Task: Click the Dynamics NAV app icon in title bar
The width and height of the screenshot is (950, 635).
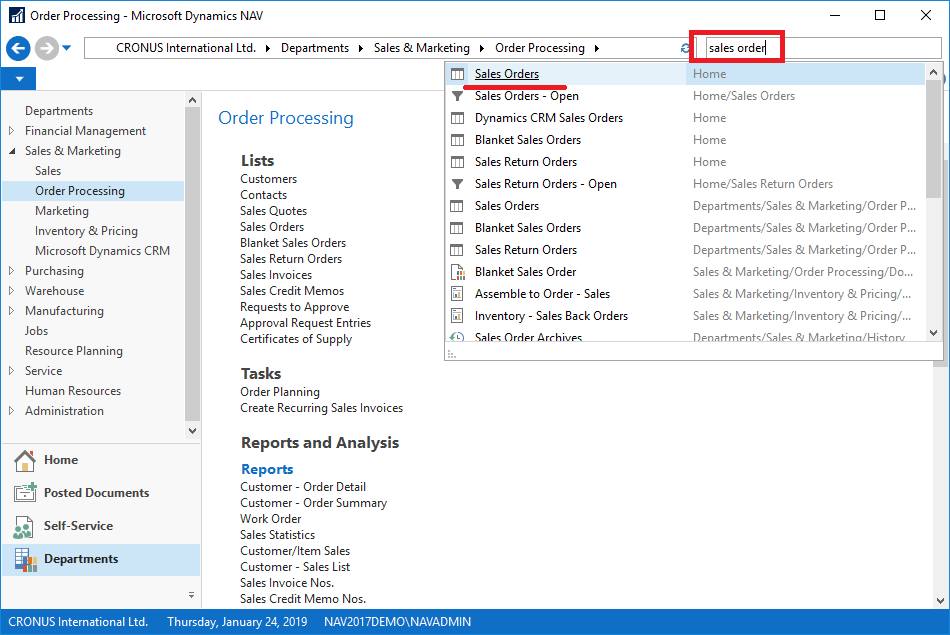Action: coord(16,15)
